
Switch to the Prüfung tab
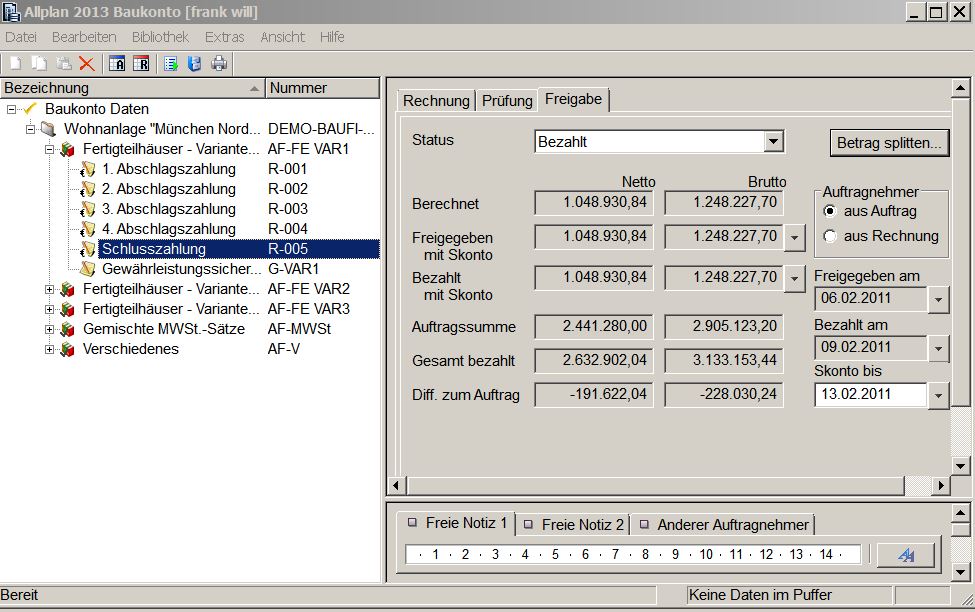507,100
